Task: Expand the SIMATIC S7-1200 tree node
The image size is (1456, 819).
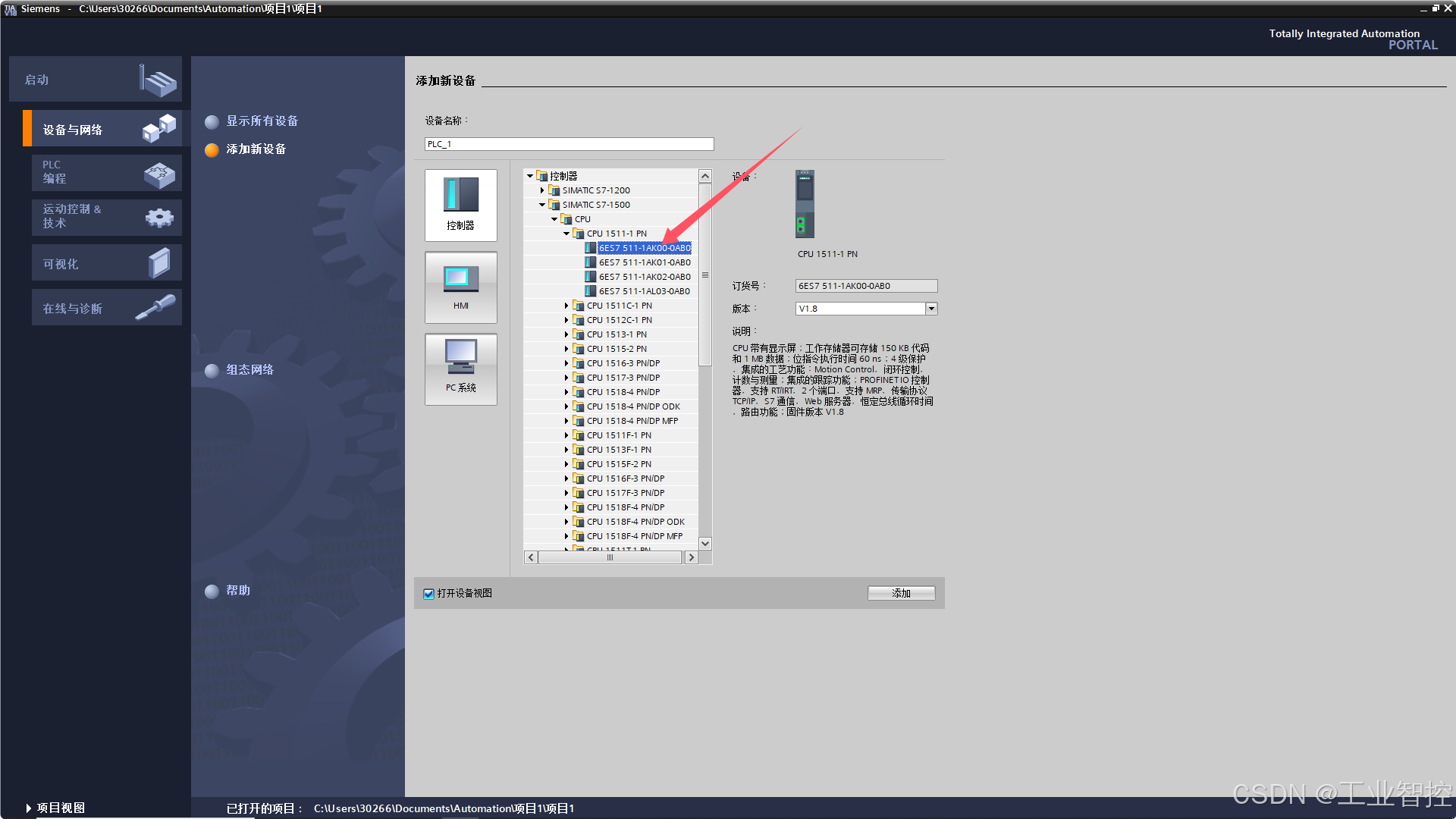Action: click(x=542, y=190)
